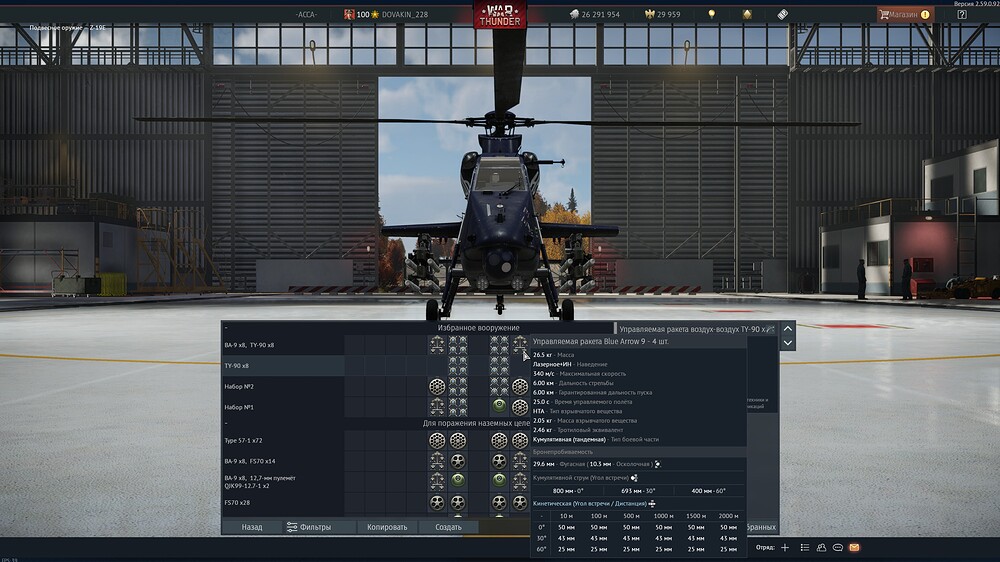Click the golden eagles balance 29 959
Screen dimensions: 1000x562
click(663, 14)
